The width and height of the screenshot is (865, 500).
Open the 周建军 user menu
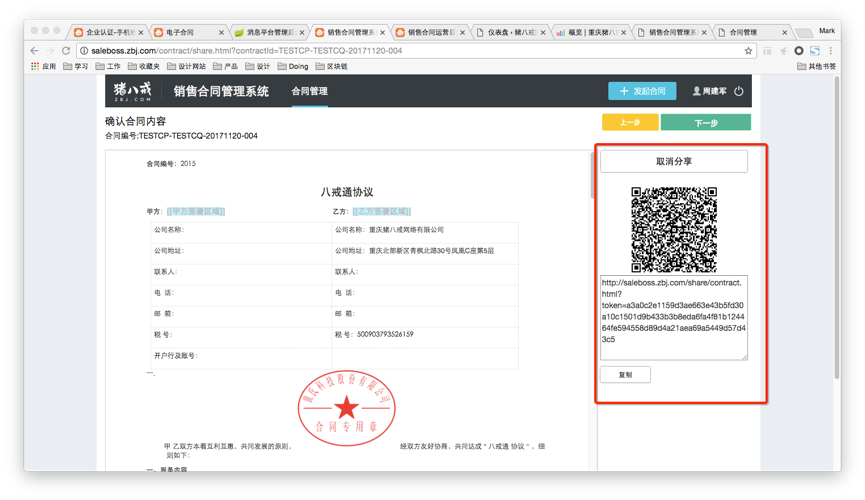tap(709, 91)
